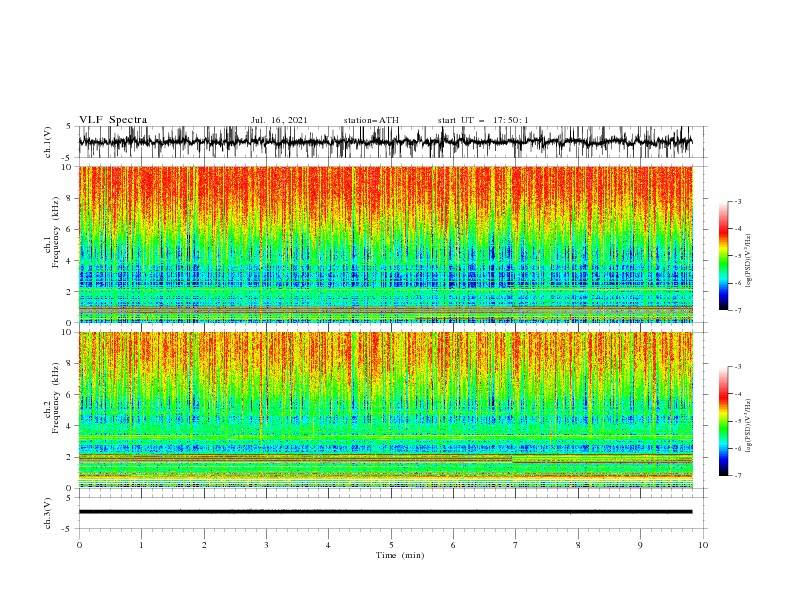The height and width of the screenshot is (612, 792).
Task: Click inside the ch.2 spectrogram panel
Action: tap(385, 410)
